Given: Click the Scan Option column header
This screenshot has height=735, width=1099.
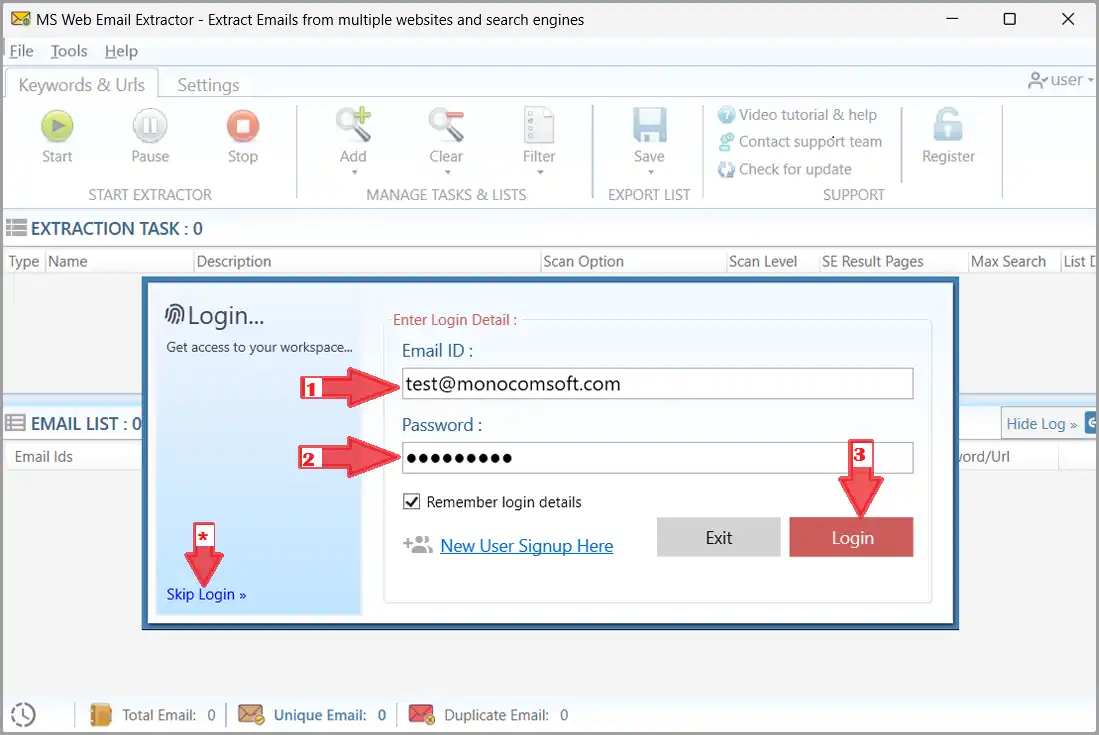Looking at the screenshot, I should coord(634,261).
